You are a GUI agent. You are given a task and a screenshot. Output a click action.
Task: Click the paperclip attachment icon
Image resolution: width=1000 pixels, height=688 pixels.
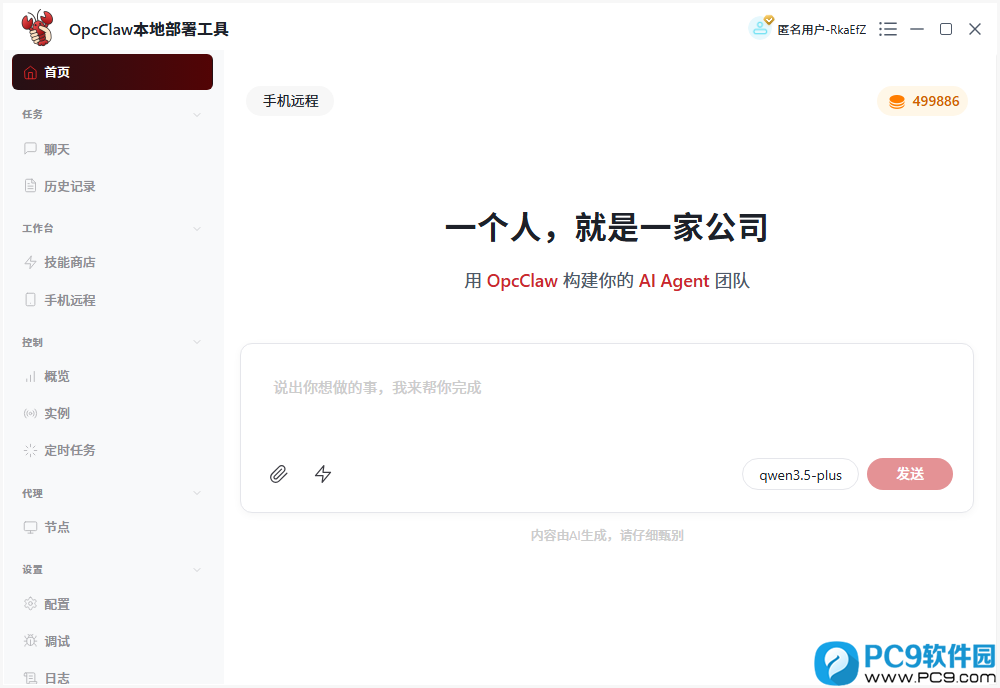coord(279,474)
